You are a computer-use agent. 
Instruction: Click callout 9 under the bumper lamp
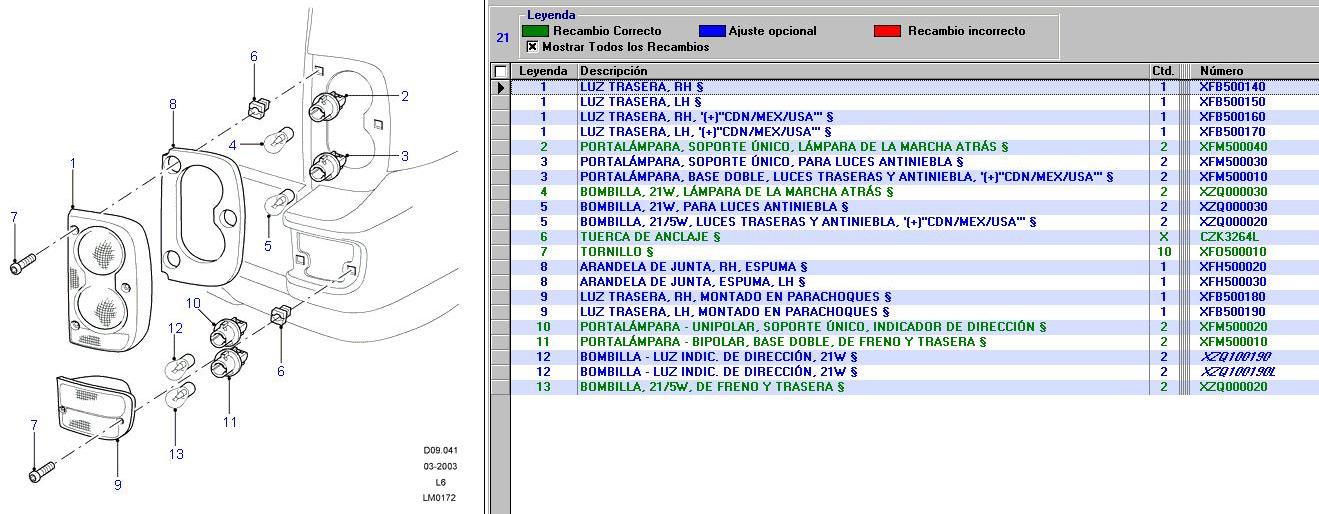pyautogui.click(x=117, y=485)
